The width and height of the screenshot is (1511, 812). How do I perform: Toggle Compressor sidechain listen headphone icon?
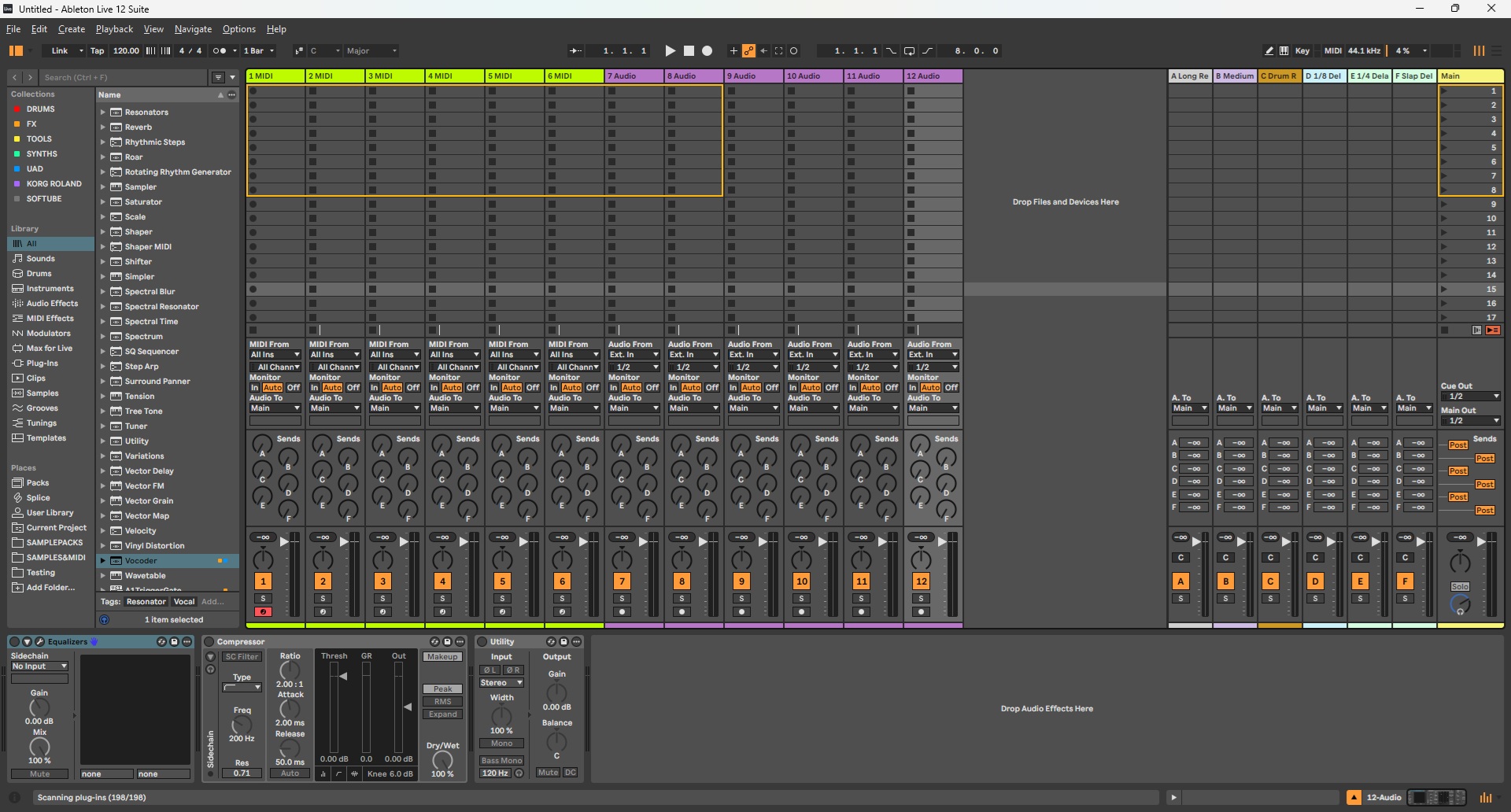(x=210, y=670)
